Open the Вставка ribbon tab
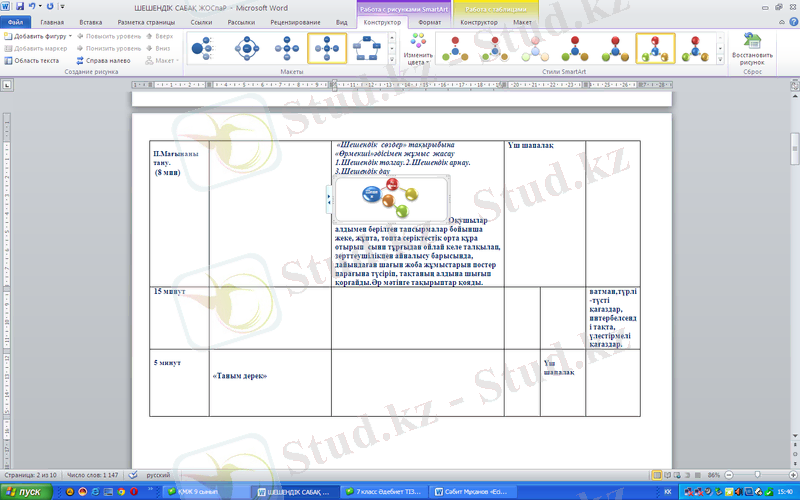The height and width of the screenshot is (500, 800). (90, 21)
